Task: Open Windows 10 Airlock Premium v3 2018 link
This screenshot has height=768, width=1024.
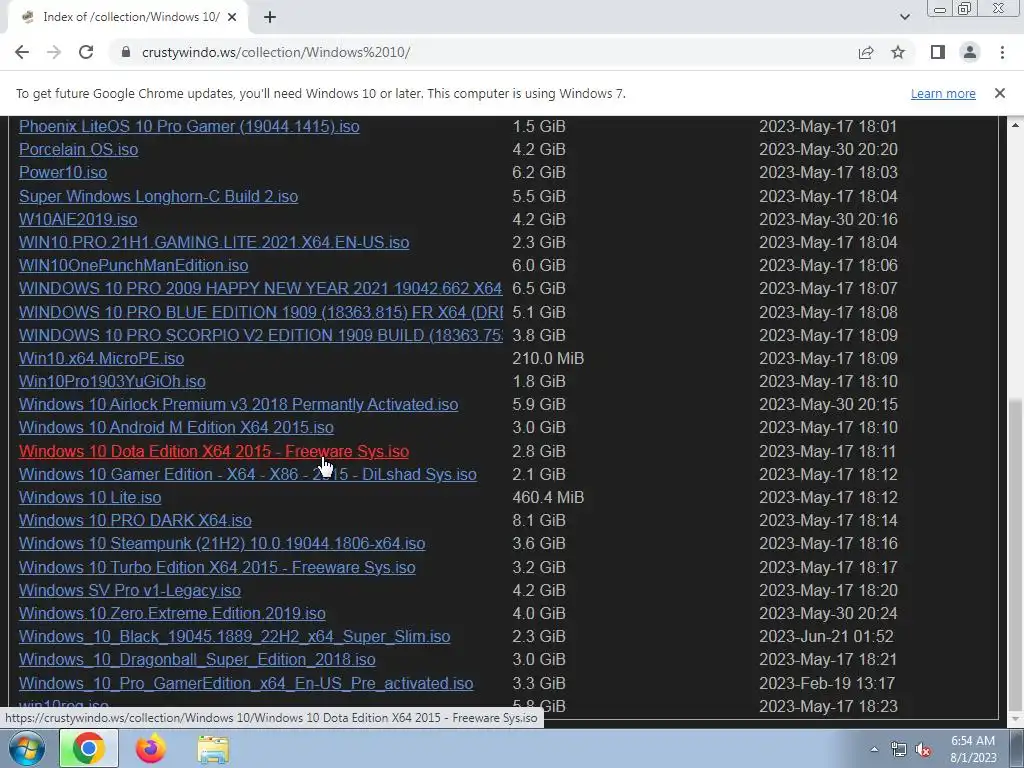Action: 238,404
